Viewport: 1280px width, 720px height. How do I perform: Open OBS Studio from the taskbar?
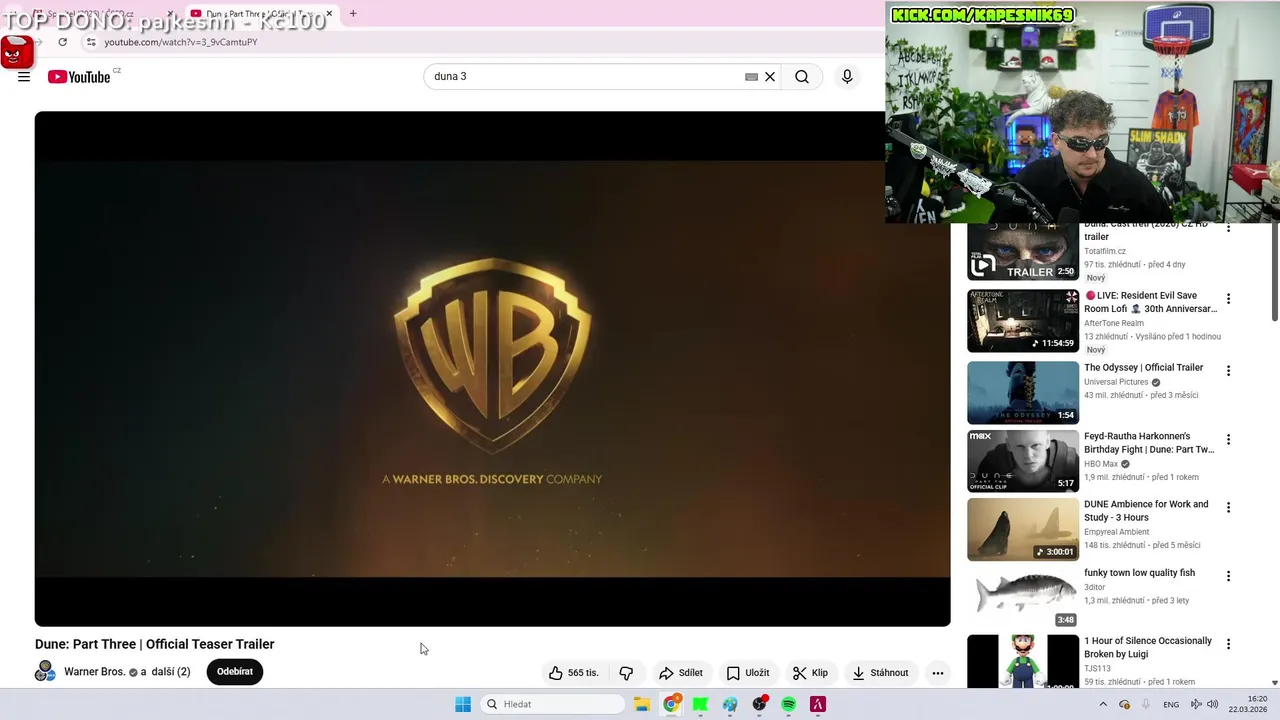tap(759, 704)
